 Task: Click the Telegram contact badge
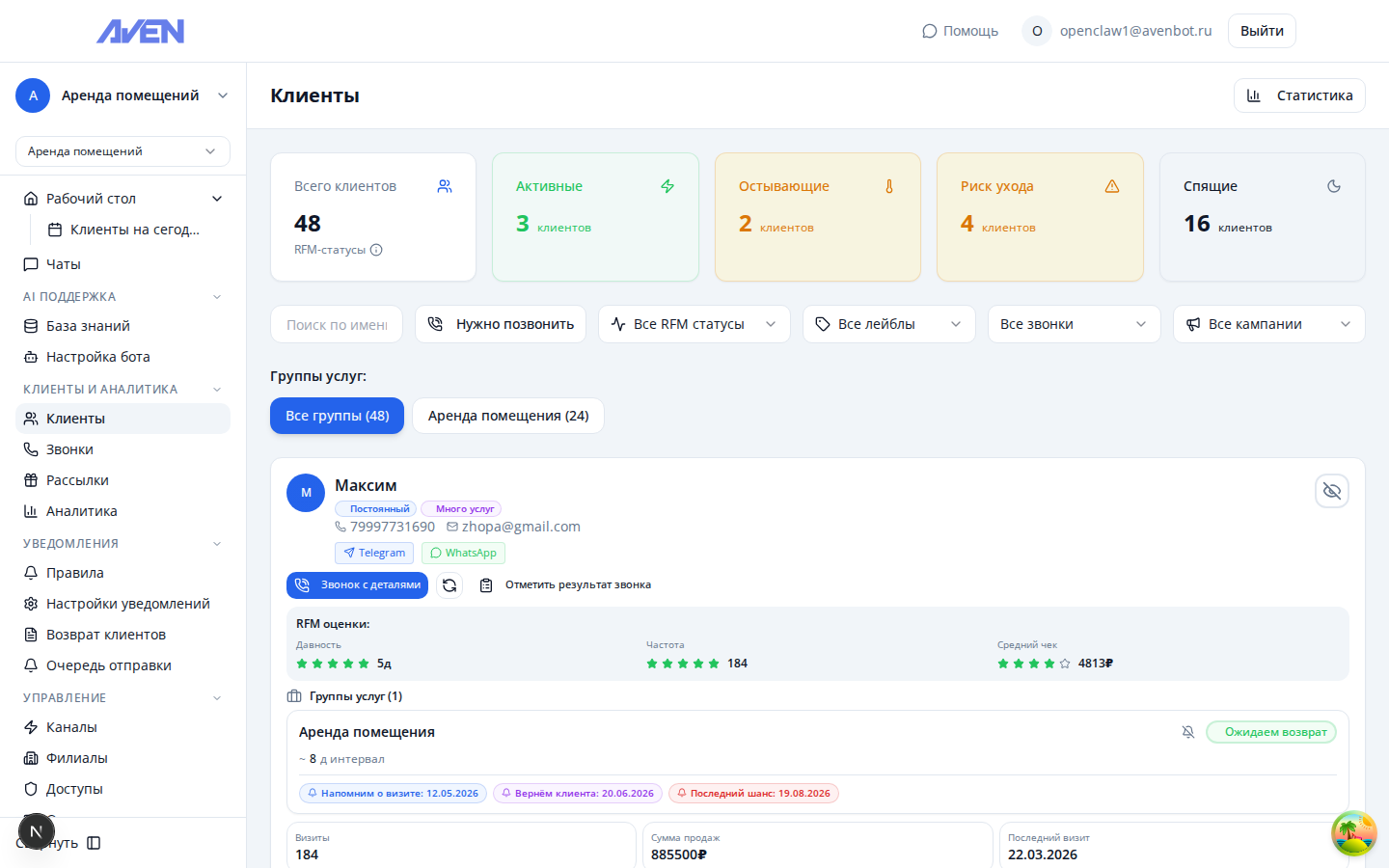point(374,553)
